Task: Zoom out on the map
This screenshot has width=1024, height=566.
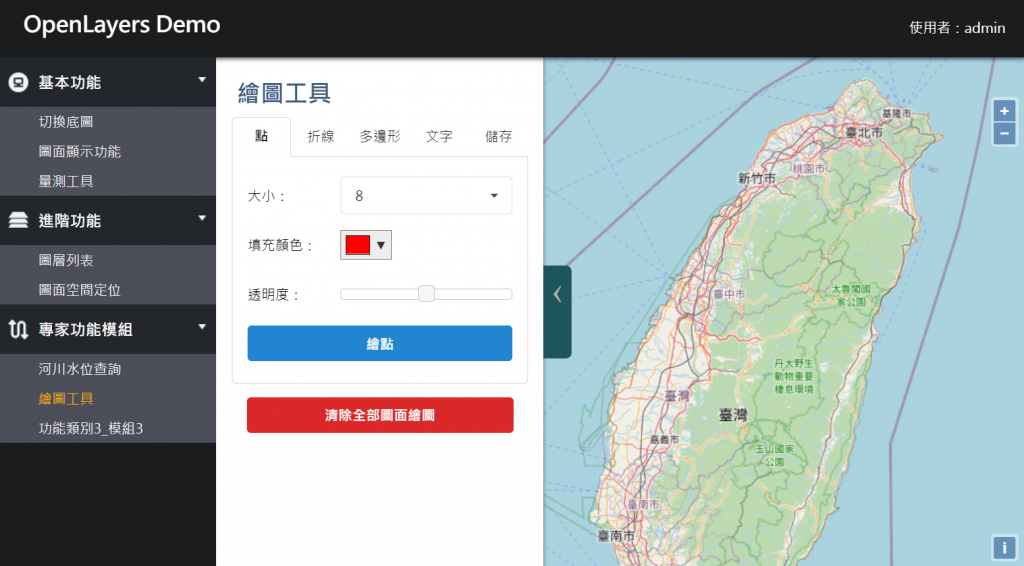Action: 1004,134
